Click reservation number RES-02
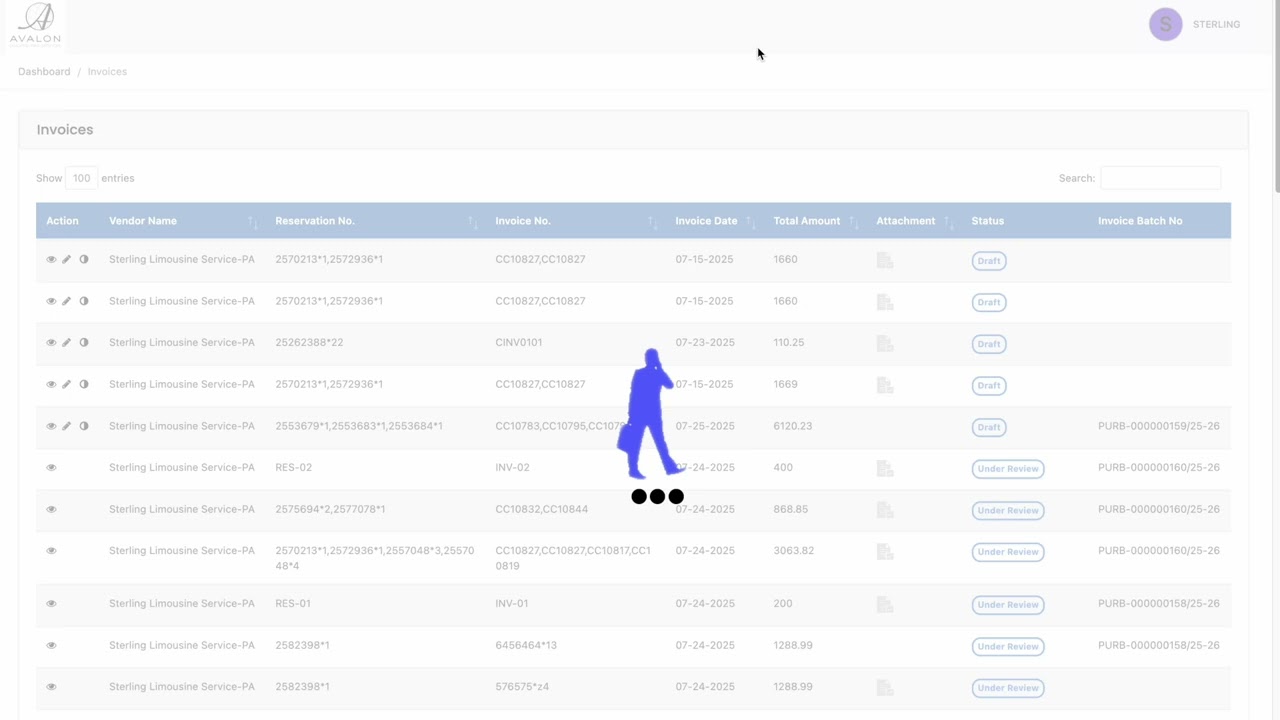 point(294,467)
